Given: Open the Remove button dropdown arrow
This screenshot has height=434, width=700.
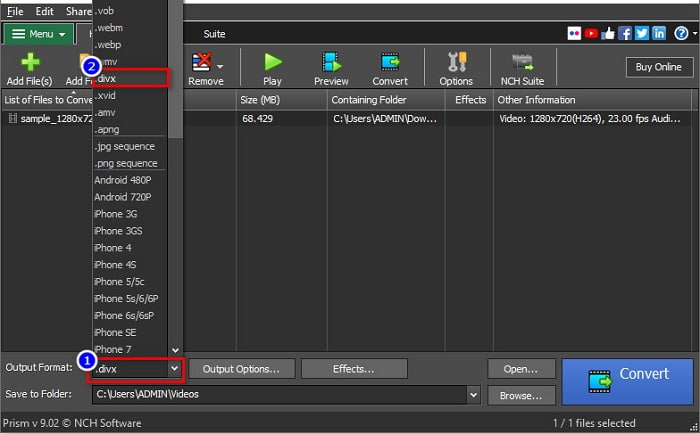Looking at the screenshot, I should click(x=220, y=67).
